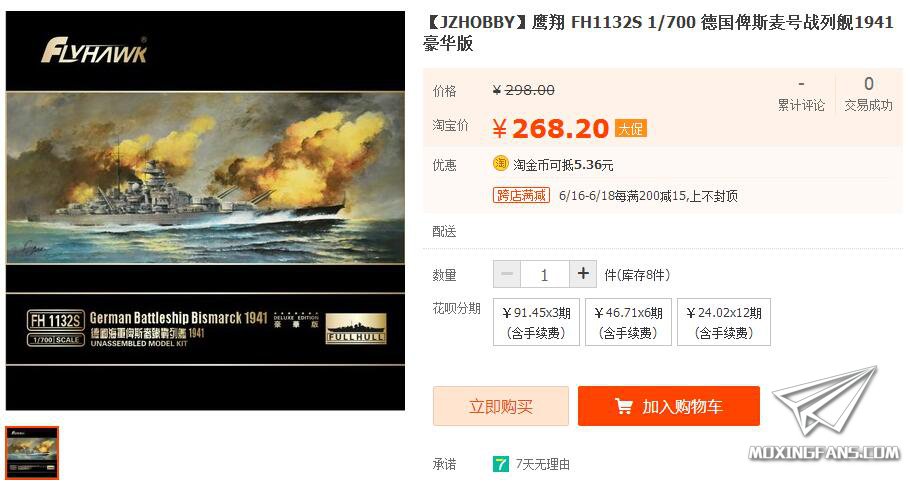Select the ¥24.02x12期 installment option
This screenshot has height=488, width=910.
click(x=724, y=322)
